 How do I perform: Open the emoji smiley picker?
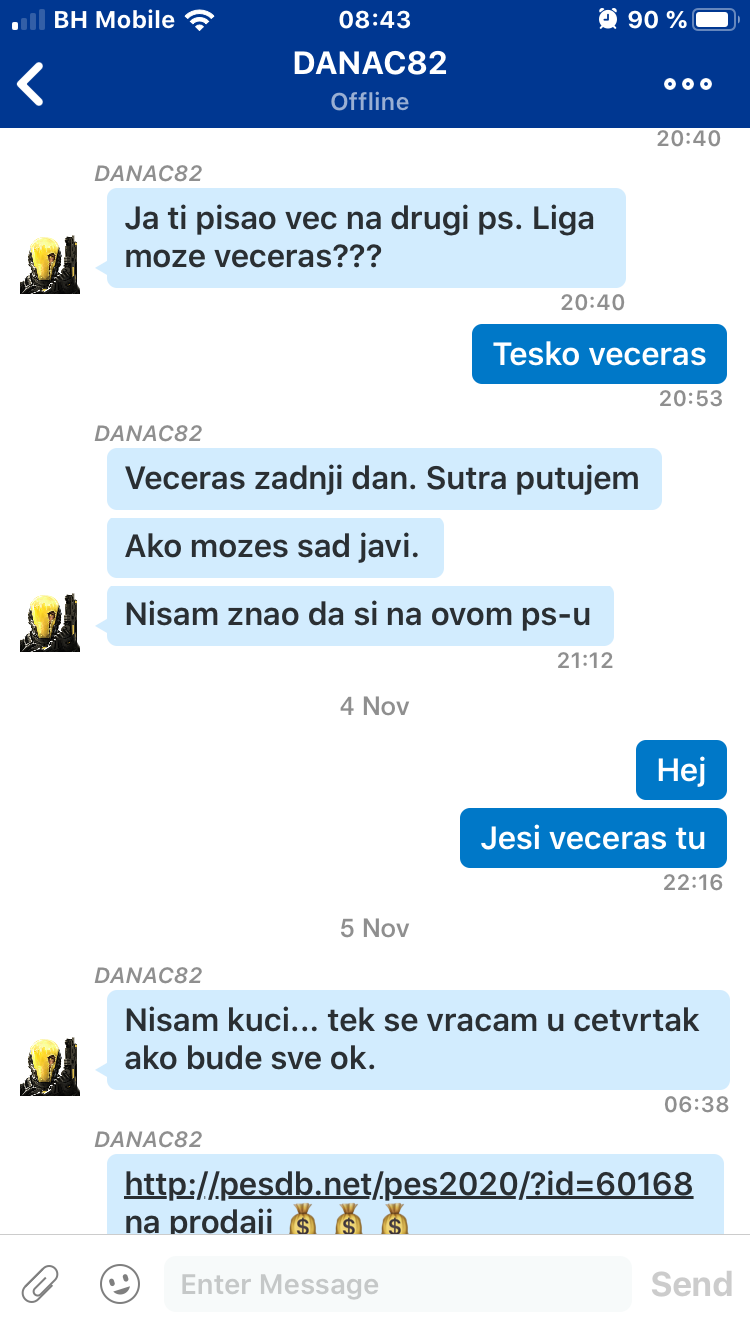(120, 1283)
